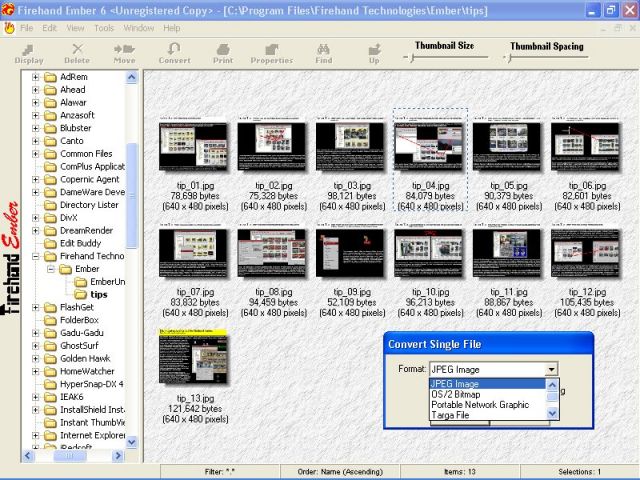640x480 pixels.
Task: Click the Order: Name (Ascending) status entry
Action: pos(340,472)
